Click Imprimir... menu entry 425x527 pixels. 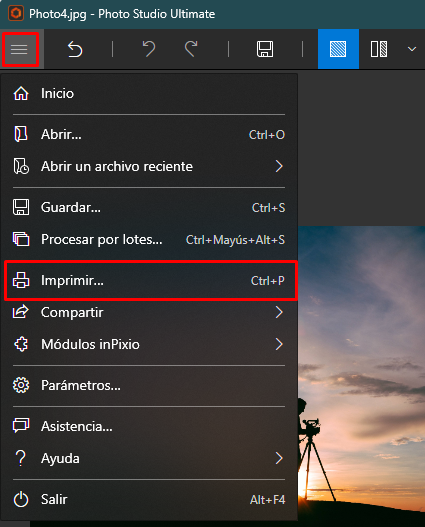click(151, 280)
